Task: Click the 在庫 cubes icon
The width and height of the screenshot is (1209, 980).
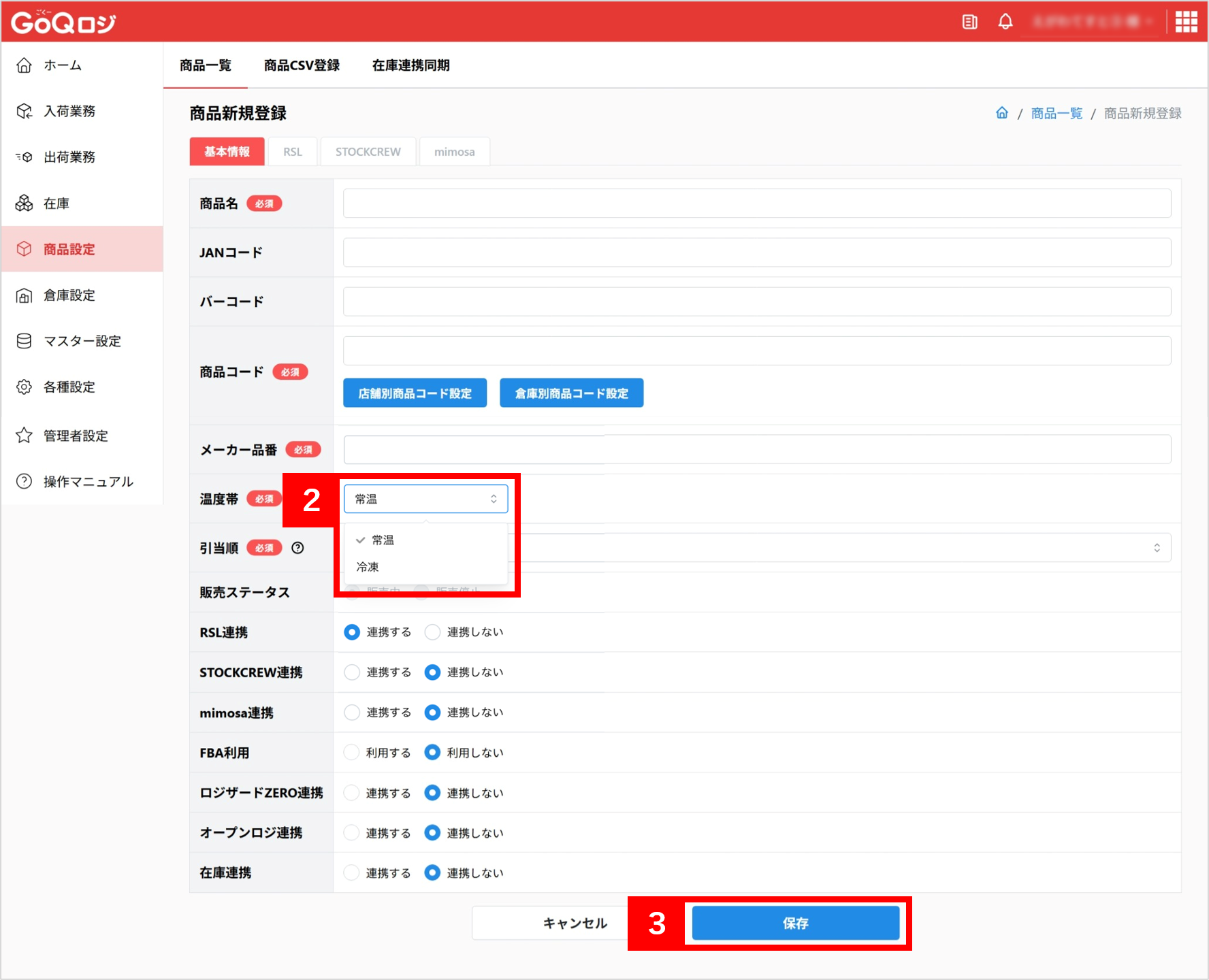Action: click(24, 203)
